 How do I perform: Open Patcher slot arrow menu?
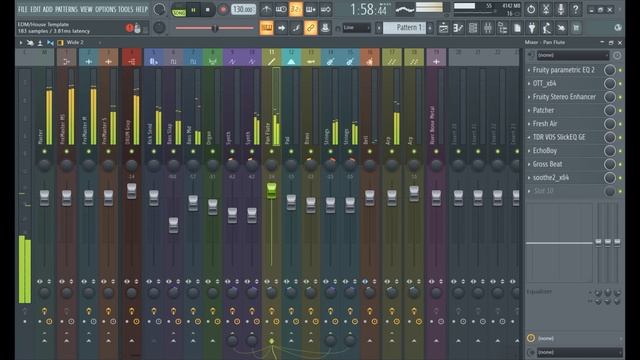[x=529, y=111]
